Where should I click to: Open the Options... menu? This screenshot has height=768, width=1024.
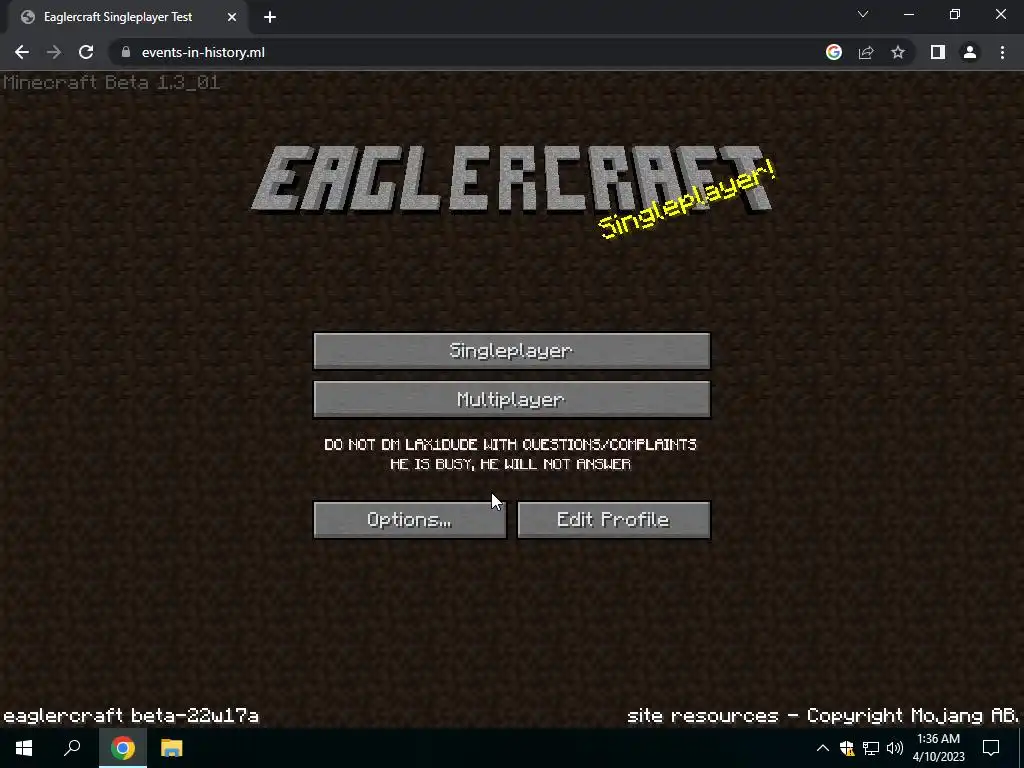click(409, 520)
